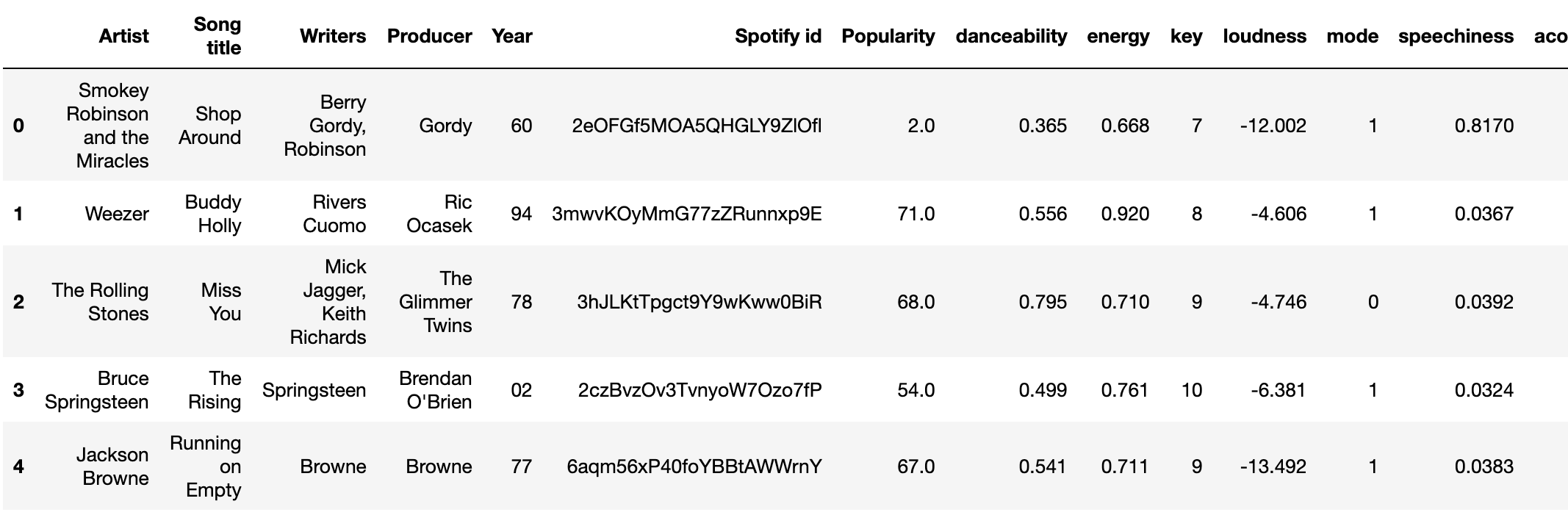This screenshot has height=526, width=1568.
Task: Select the Buddy Holly song title cell
Action: (213, 214)
